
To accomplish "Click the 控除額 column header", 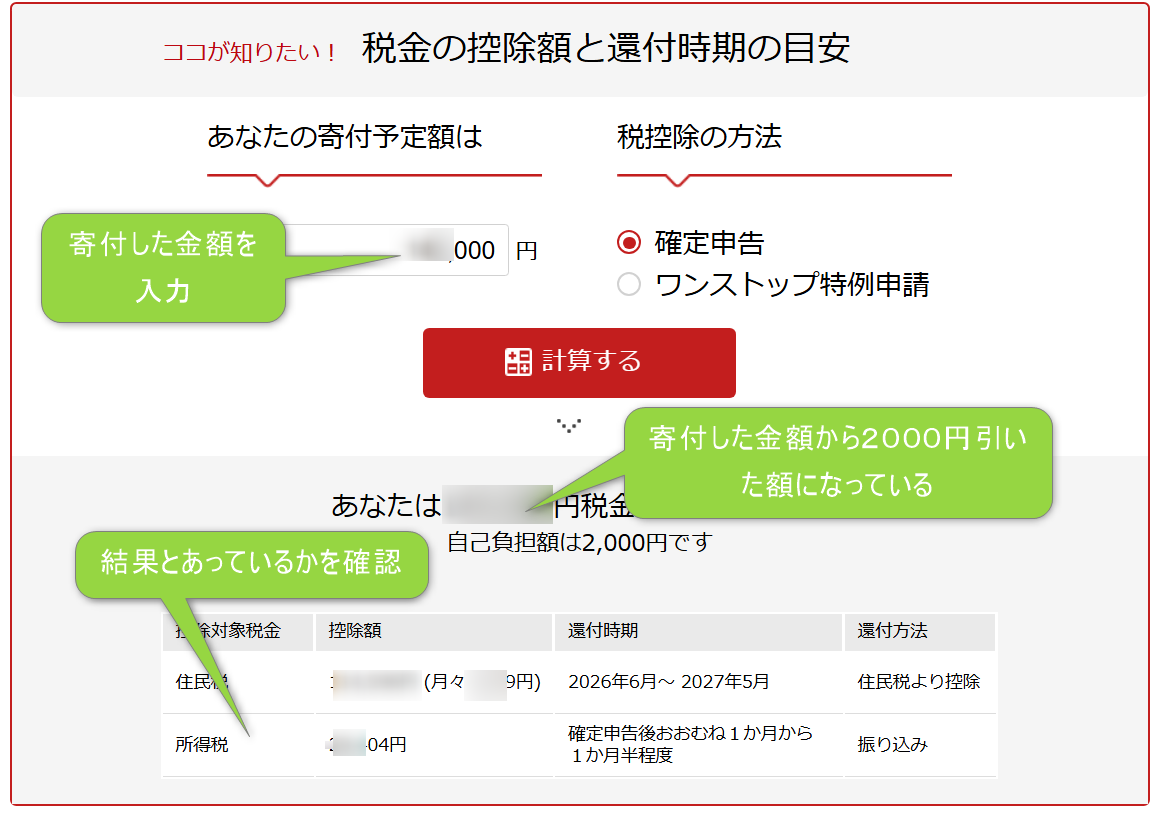I will point(355,631).
